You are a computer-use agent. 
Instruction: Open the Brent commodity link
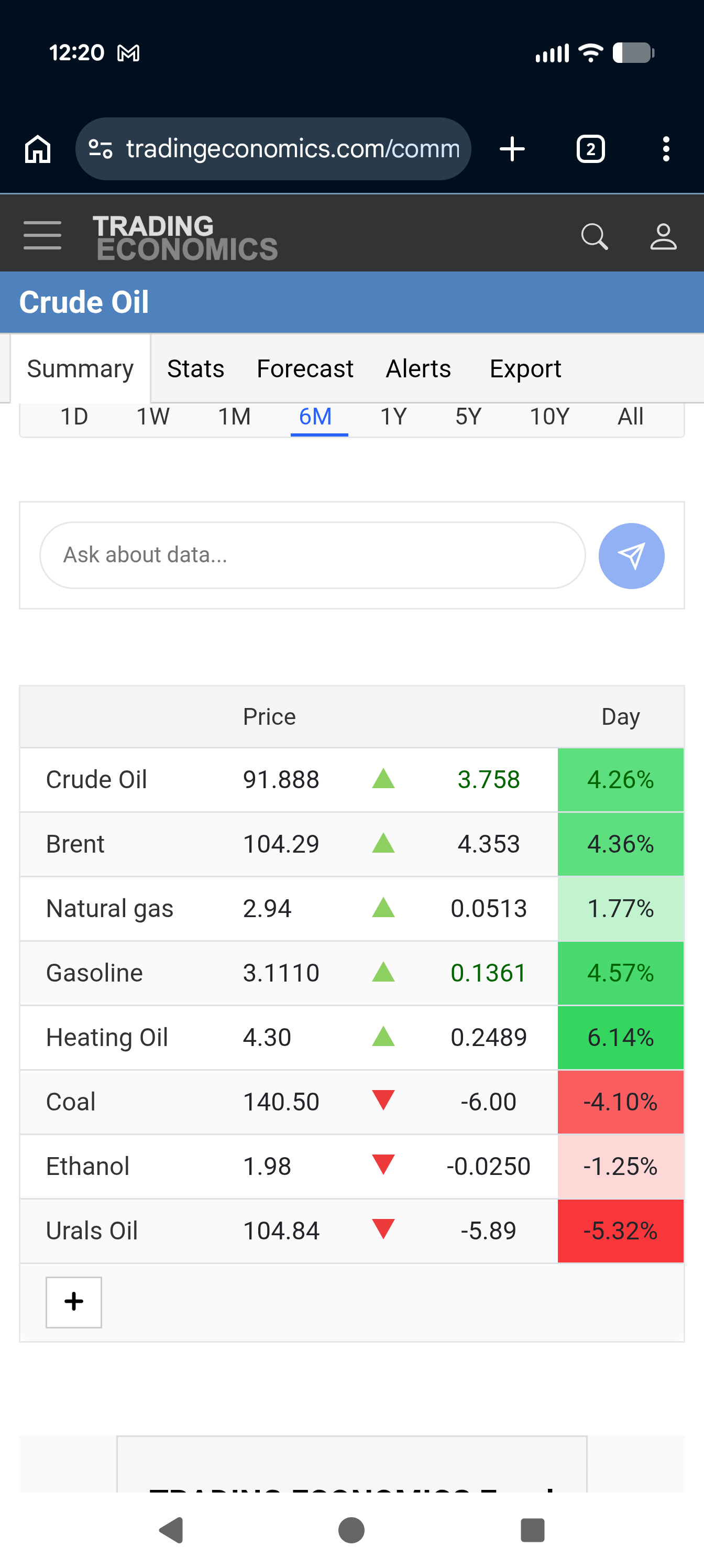(75, 844)
